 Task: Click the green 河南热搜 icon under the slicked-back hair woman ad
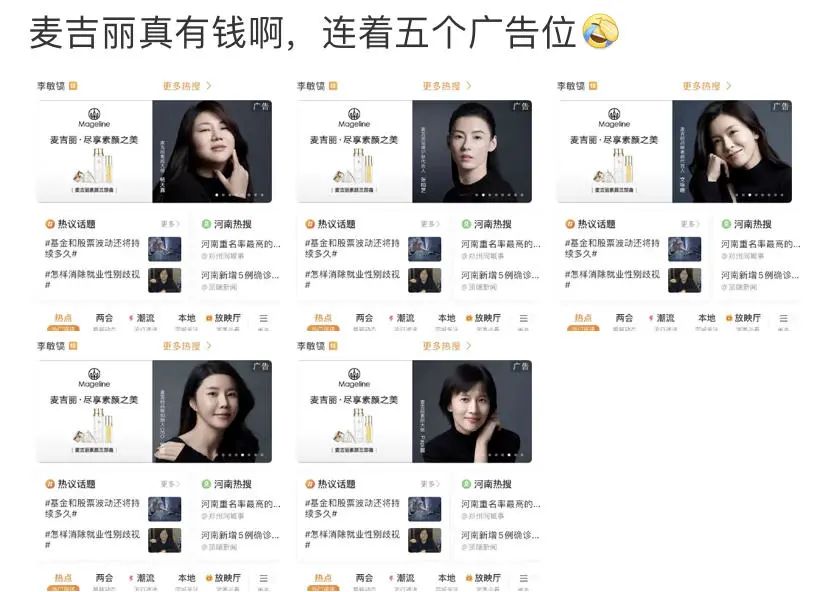[466, 224]
